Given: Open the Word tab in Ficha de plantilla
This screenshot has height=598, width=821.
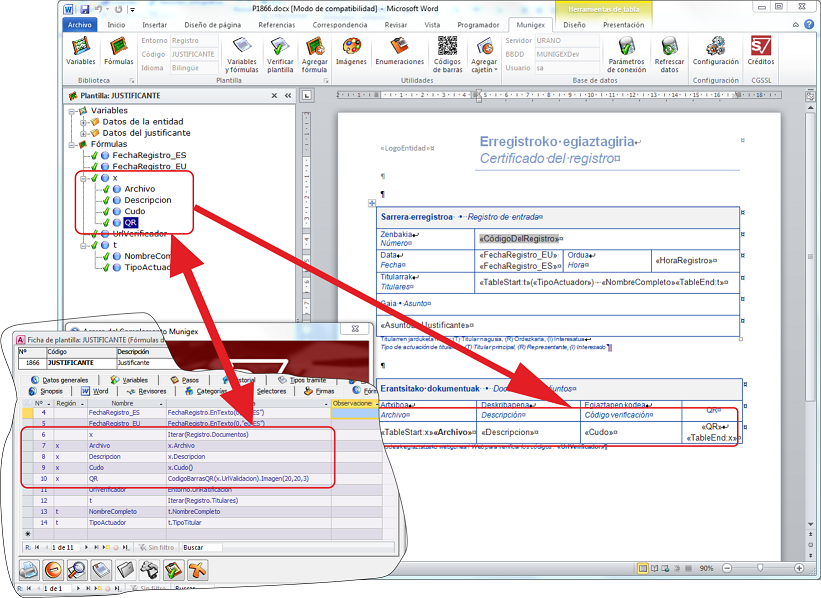Looking at the screenshot, I should (95, 391).
